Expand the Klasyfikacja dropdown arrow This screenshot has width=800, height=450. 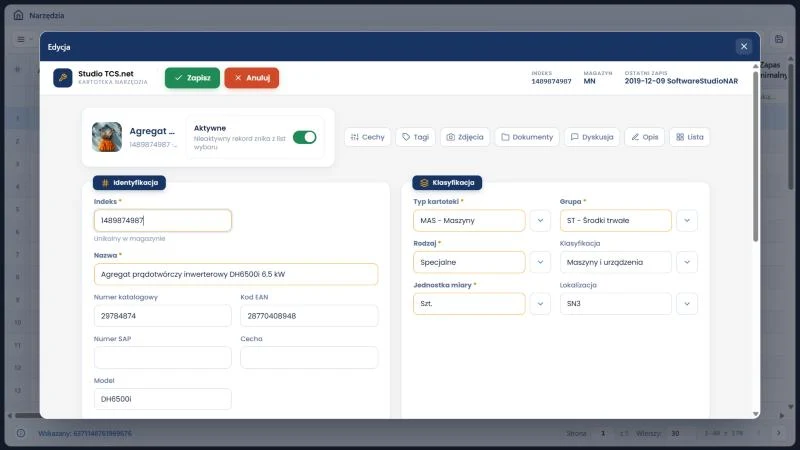point(687,262)
